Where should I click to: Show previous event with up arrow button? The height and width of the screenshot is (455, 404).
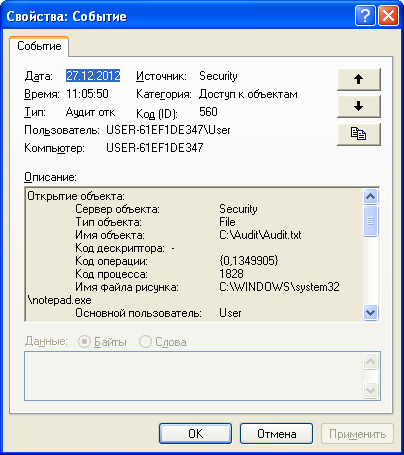359,79
